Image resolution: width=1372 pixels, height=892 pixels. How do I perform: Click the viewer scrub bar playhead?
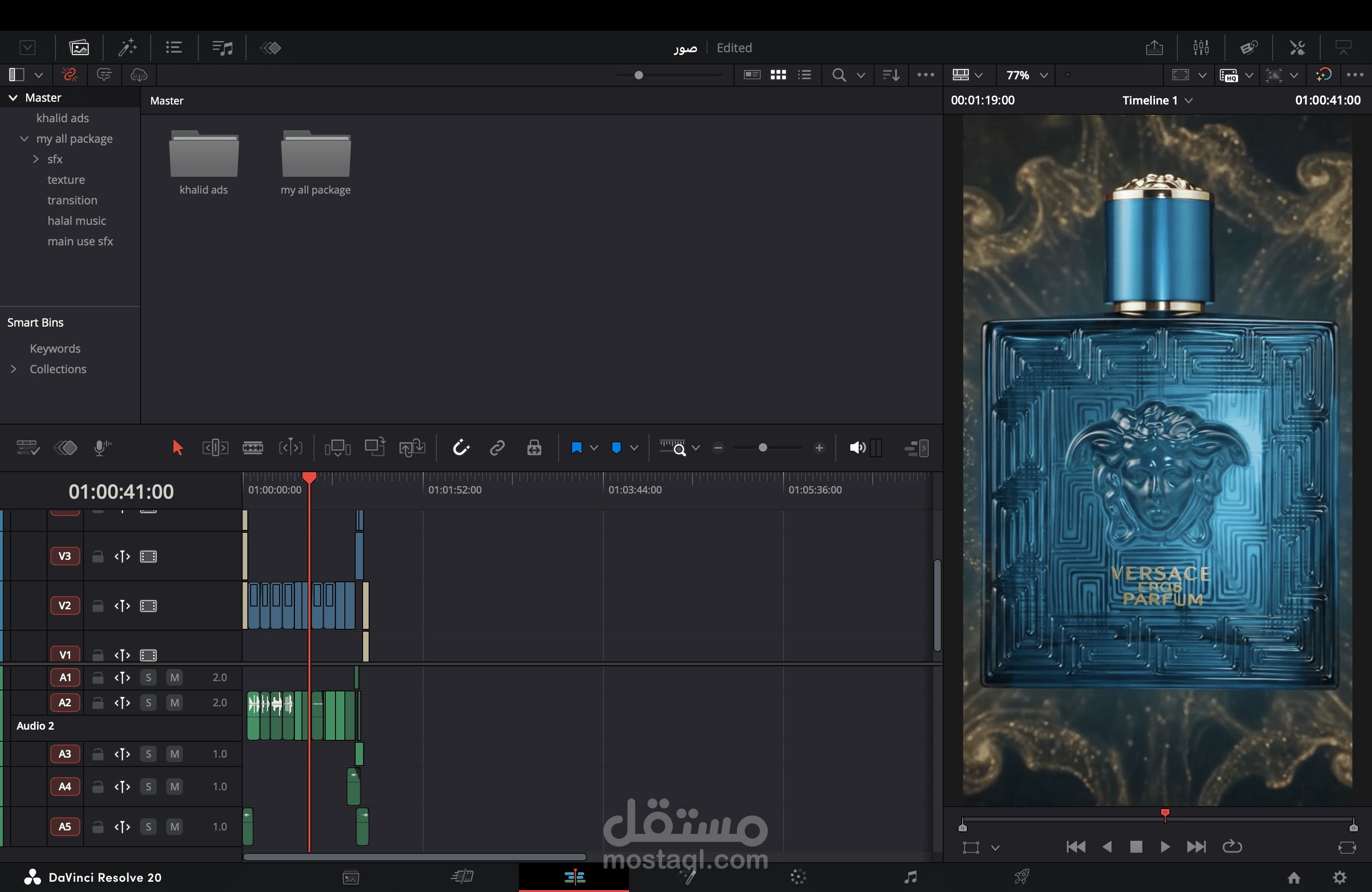click(x=1165, y=814)
